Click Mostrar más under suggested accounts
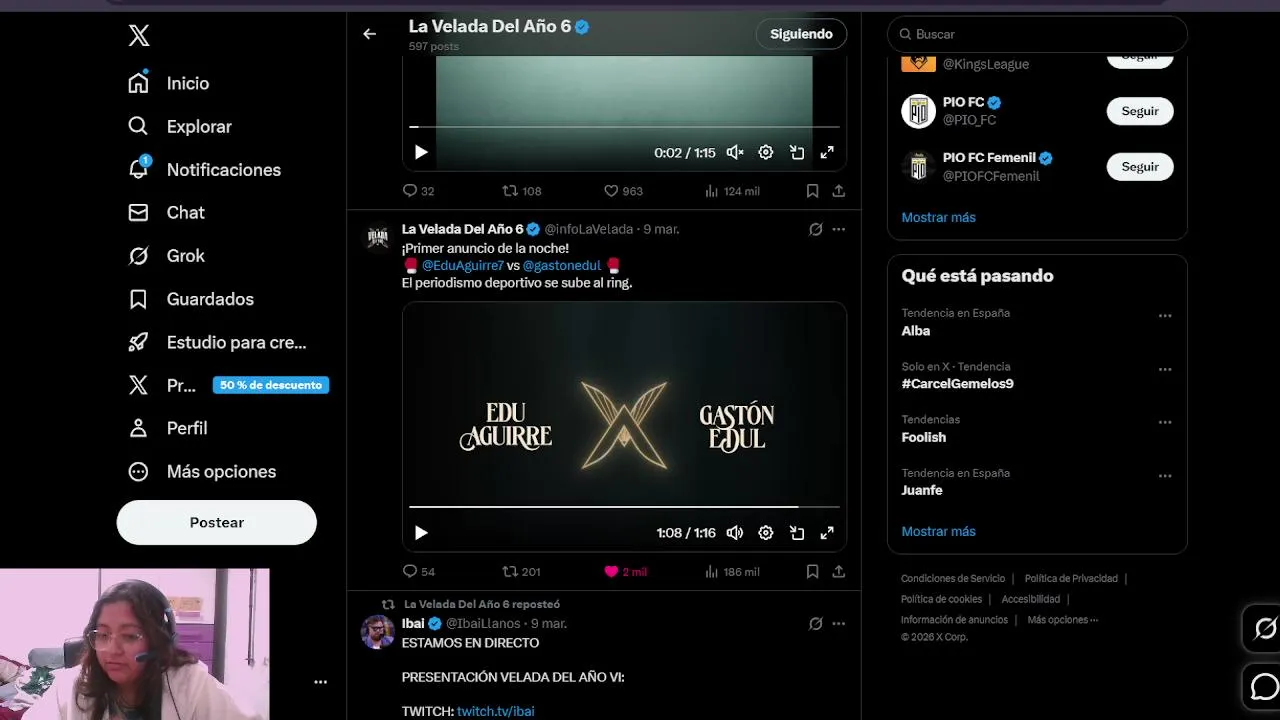 coord(938,217)
